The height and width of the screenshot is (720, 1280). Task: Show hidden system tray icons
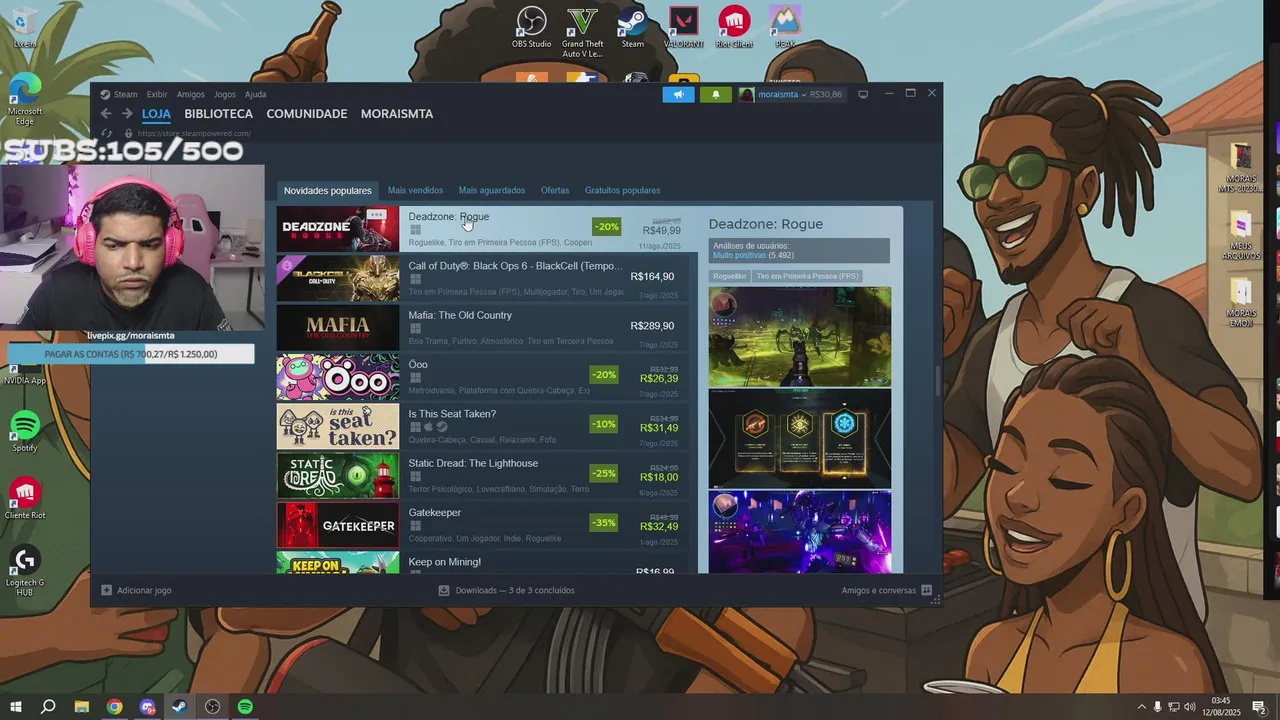coord(1141,707)
